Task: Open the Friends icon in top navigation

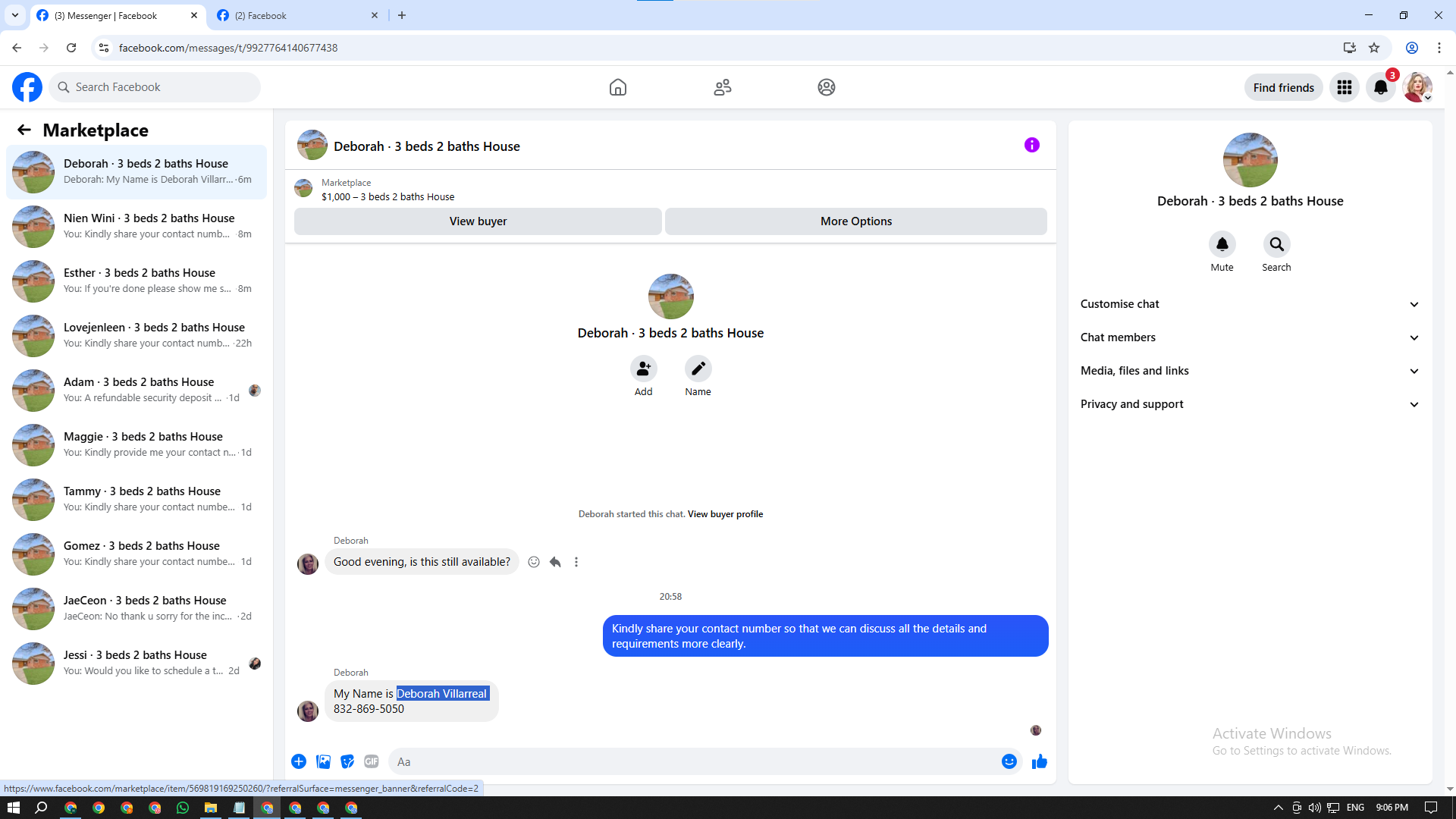Action: tap(723, 87)
